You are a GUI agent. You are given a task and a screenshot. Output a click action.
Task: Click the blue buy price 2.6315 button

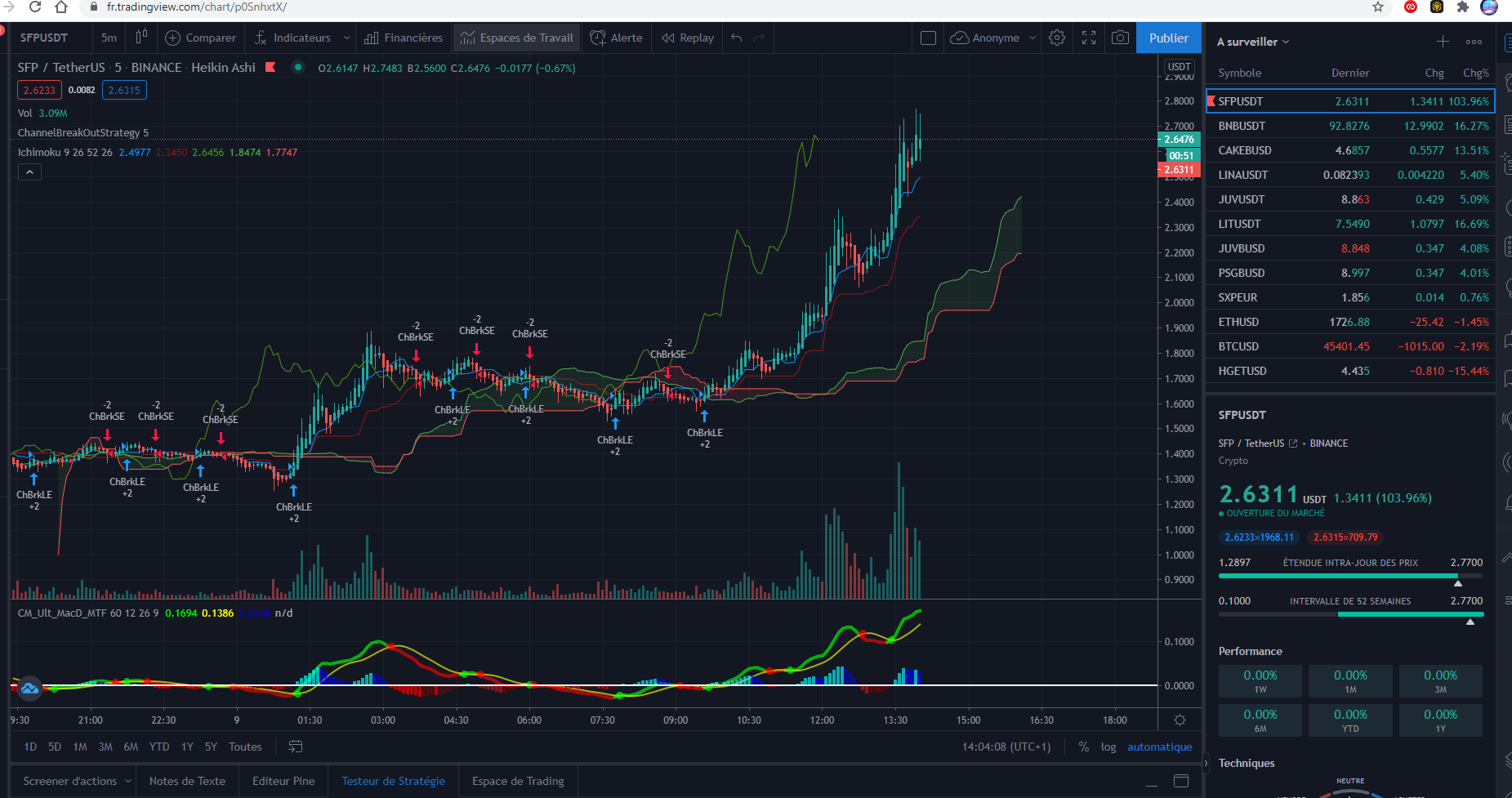[124, 90]
